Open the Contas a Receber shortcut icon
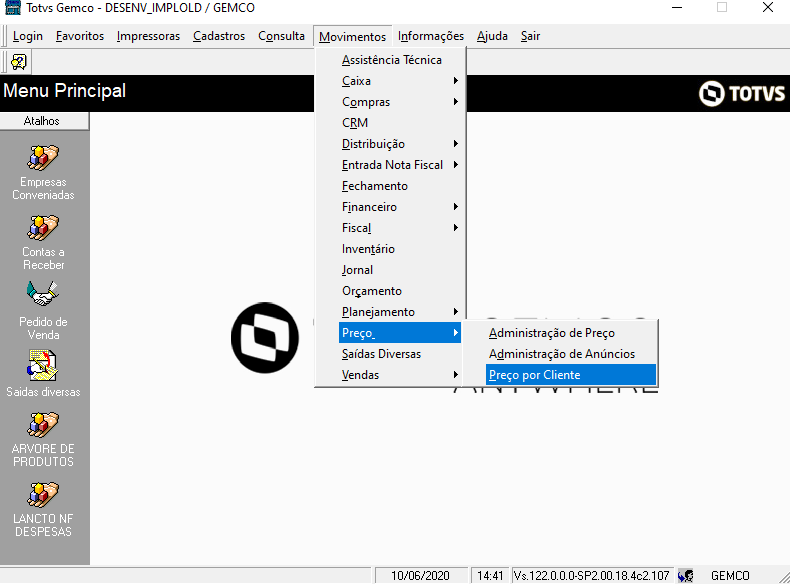This screenshot has height=584, width=790. (x=43, y=228)
